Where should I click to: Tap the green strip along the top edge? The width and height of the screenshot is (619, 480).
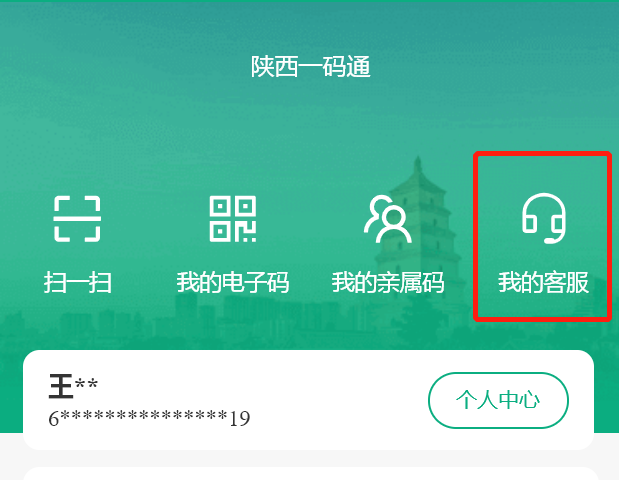pos(310,1)
